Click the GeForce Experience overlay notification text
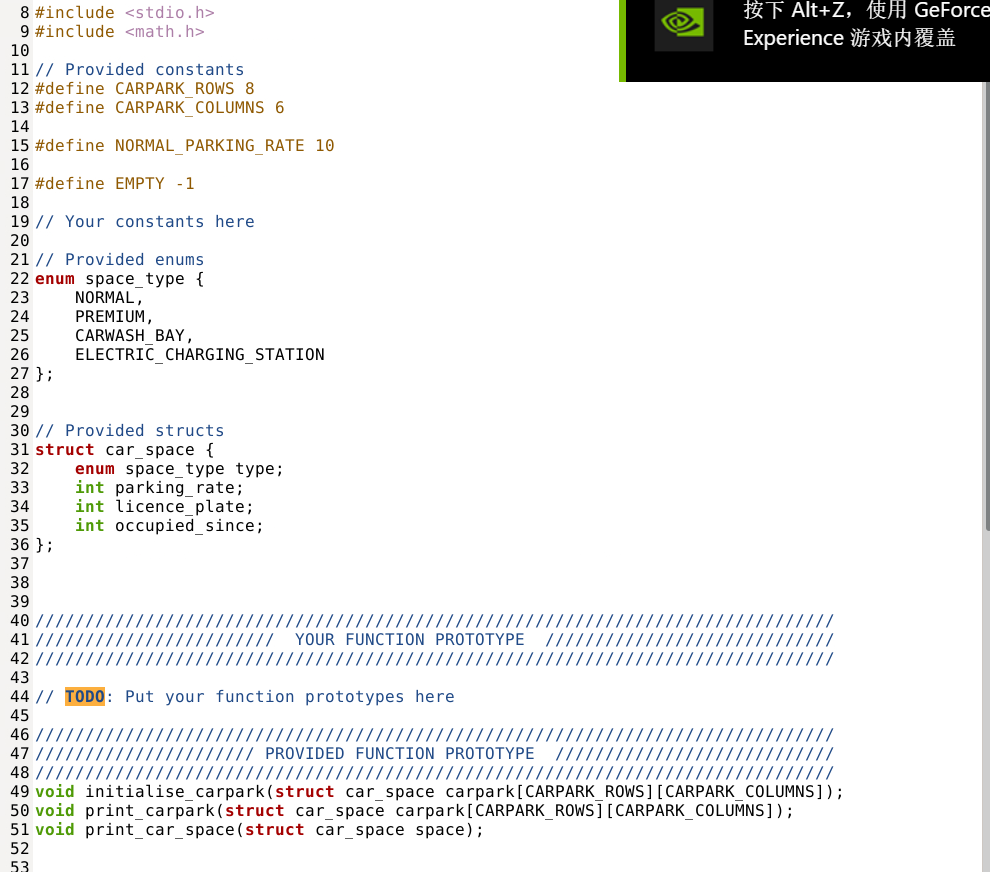 [x=866, y=25]
